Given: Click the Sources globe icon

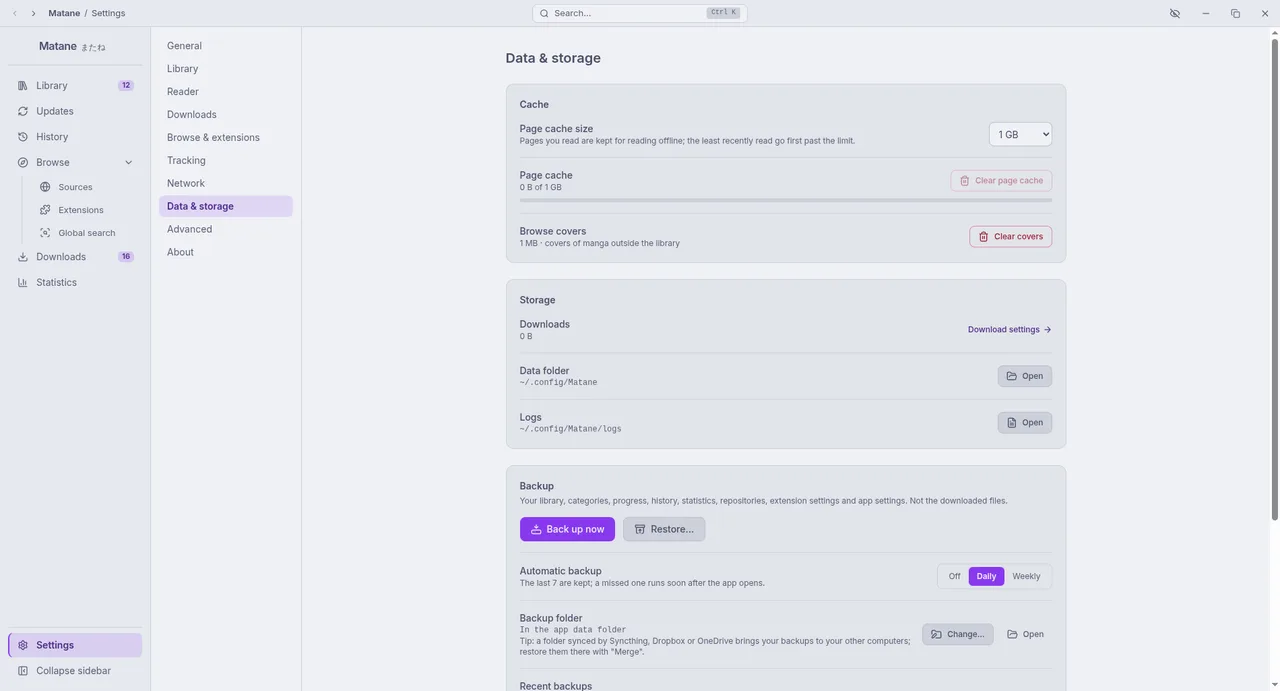Looking at the screenshot, I should tap(45, 187).
